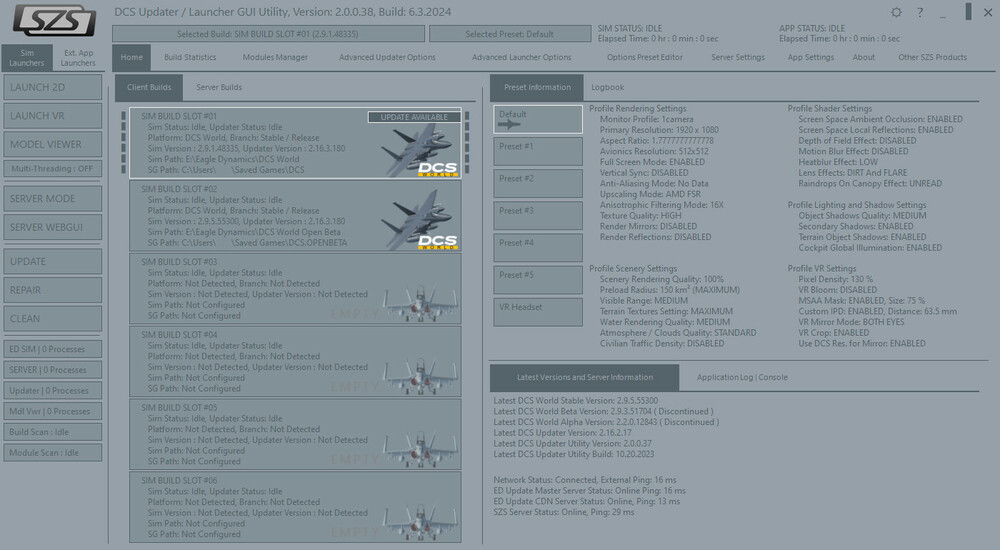The width and height of the screenshot is (1000, 550).
Task: Click the LAUNCH 2D button
Action: (52, 87)
